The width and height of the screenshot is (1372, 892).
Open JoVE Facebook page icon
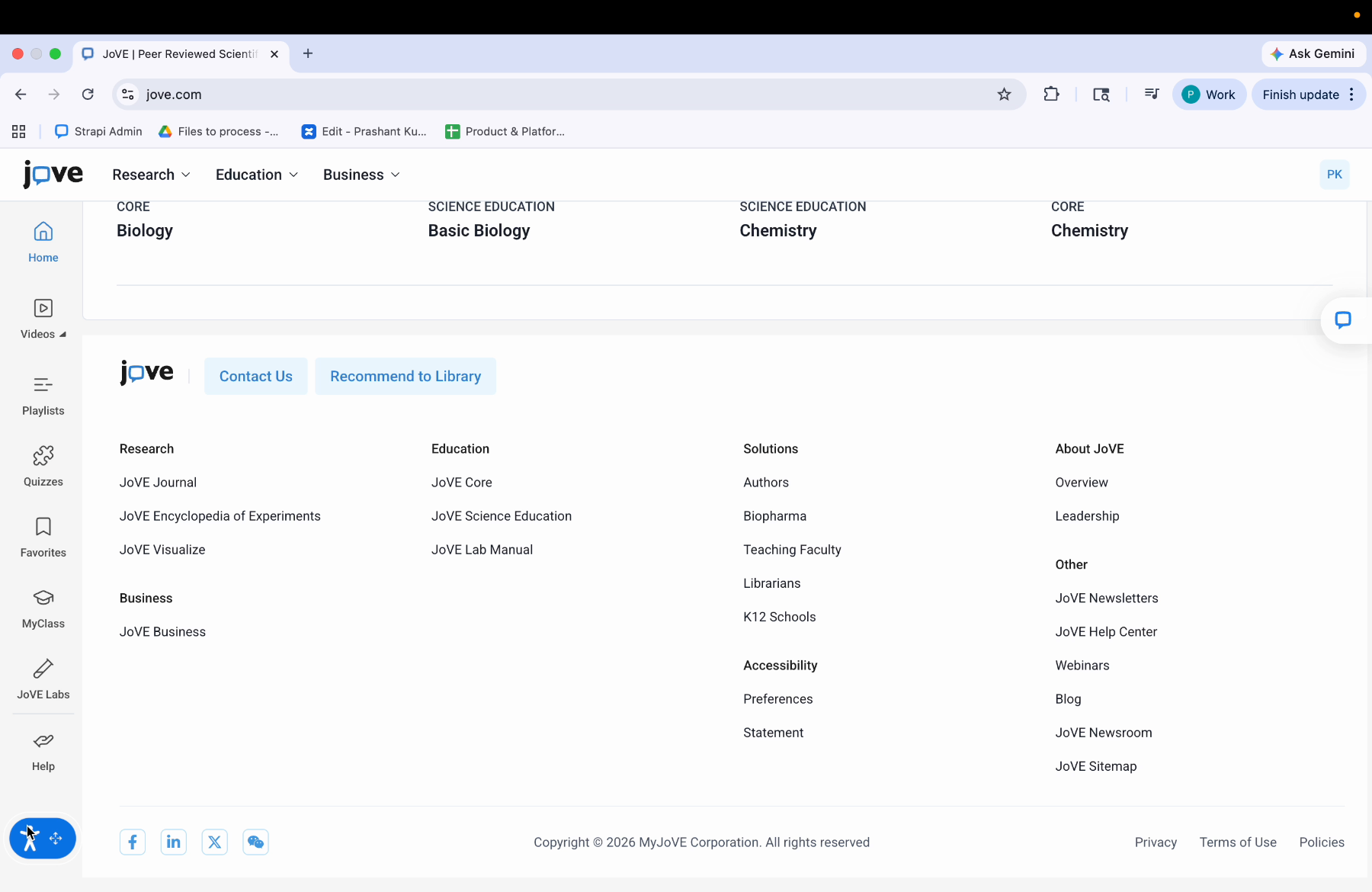point(133,842)
